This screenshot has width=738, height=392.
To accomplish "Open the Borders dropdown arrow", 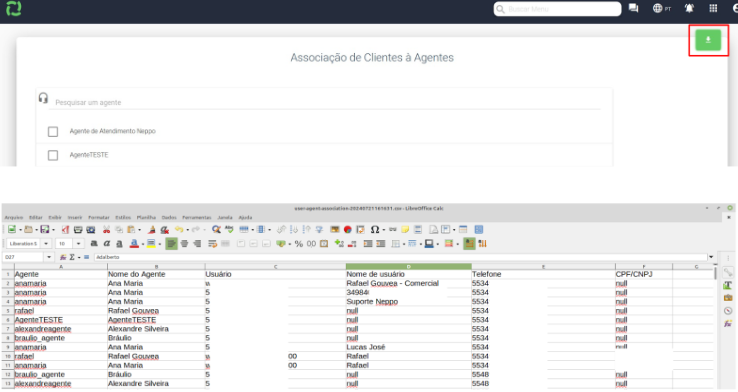I will pos(403,244).
